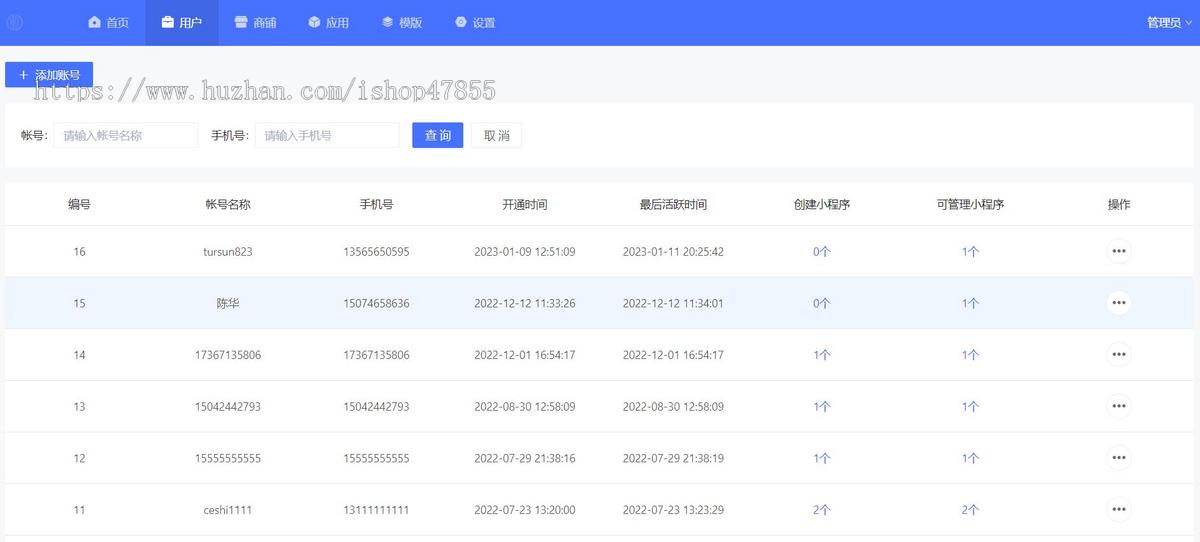Open 可管理小程序 count for 陈华
The width and height of the screenshot is (1200, 542).
[x=970, y=303]
